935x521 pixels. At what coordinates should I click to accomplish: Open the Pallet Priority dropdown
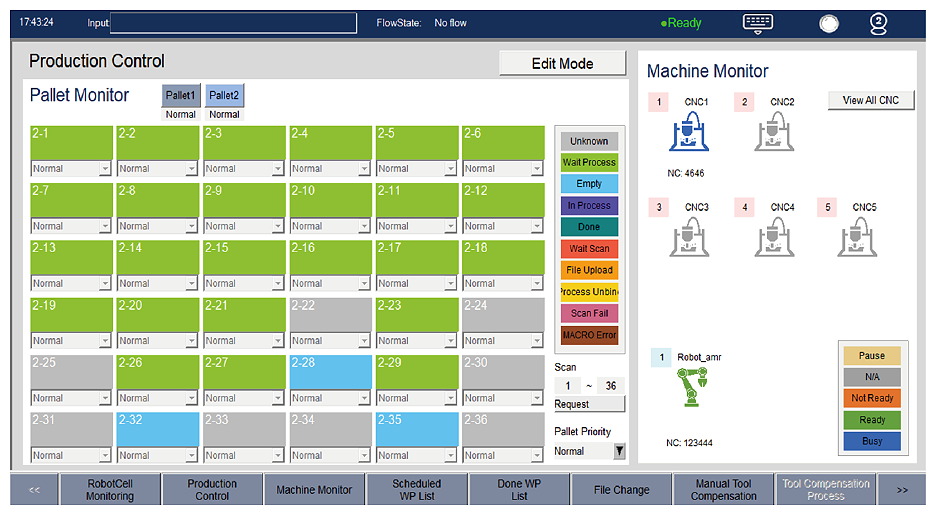619,451
